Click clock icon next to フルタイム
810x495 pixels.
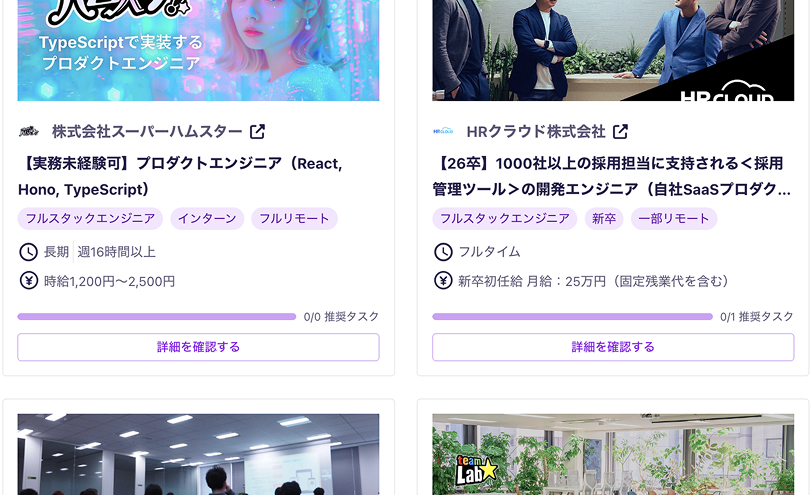coord(443,252)
